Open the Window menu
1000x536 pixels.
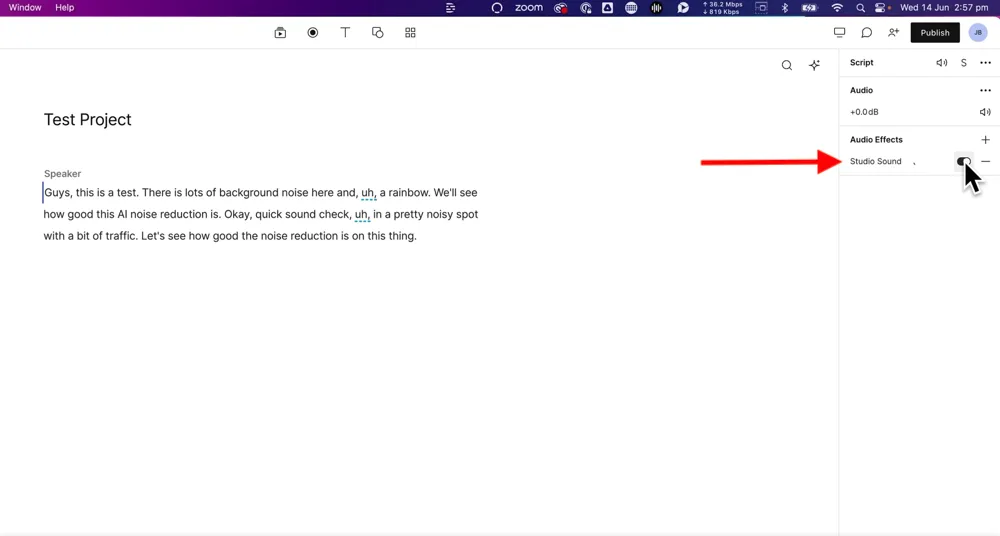point(25,7)
